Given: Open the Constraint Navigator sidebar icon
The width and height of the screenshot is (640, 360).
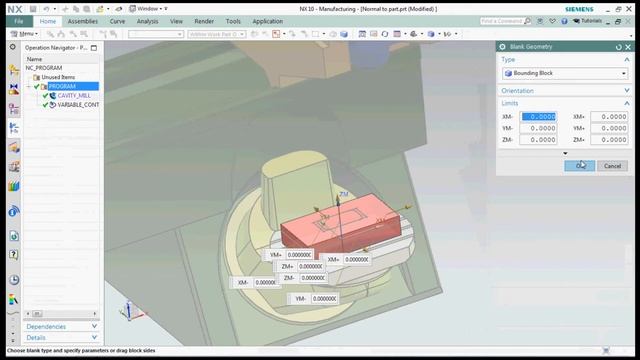Looking at the screenshot, I should (x=13, y=89).
